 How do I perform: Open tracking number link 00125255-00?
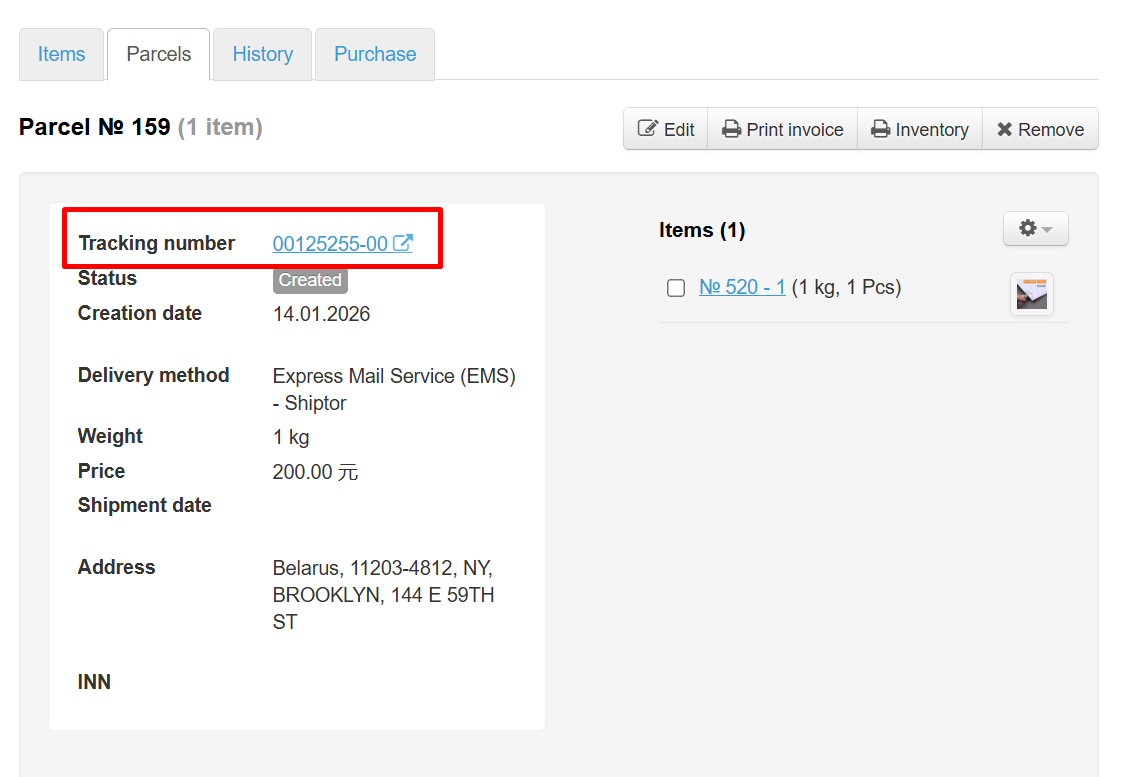coord(330,244)
